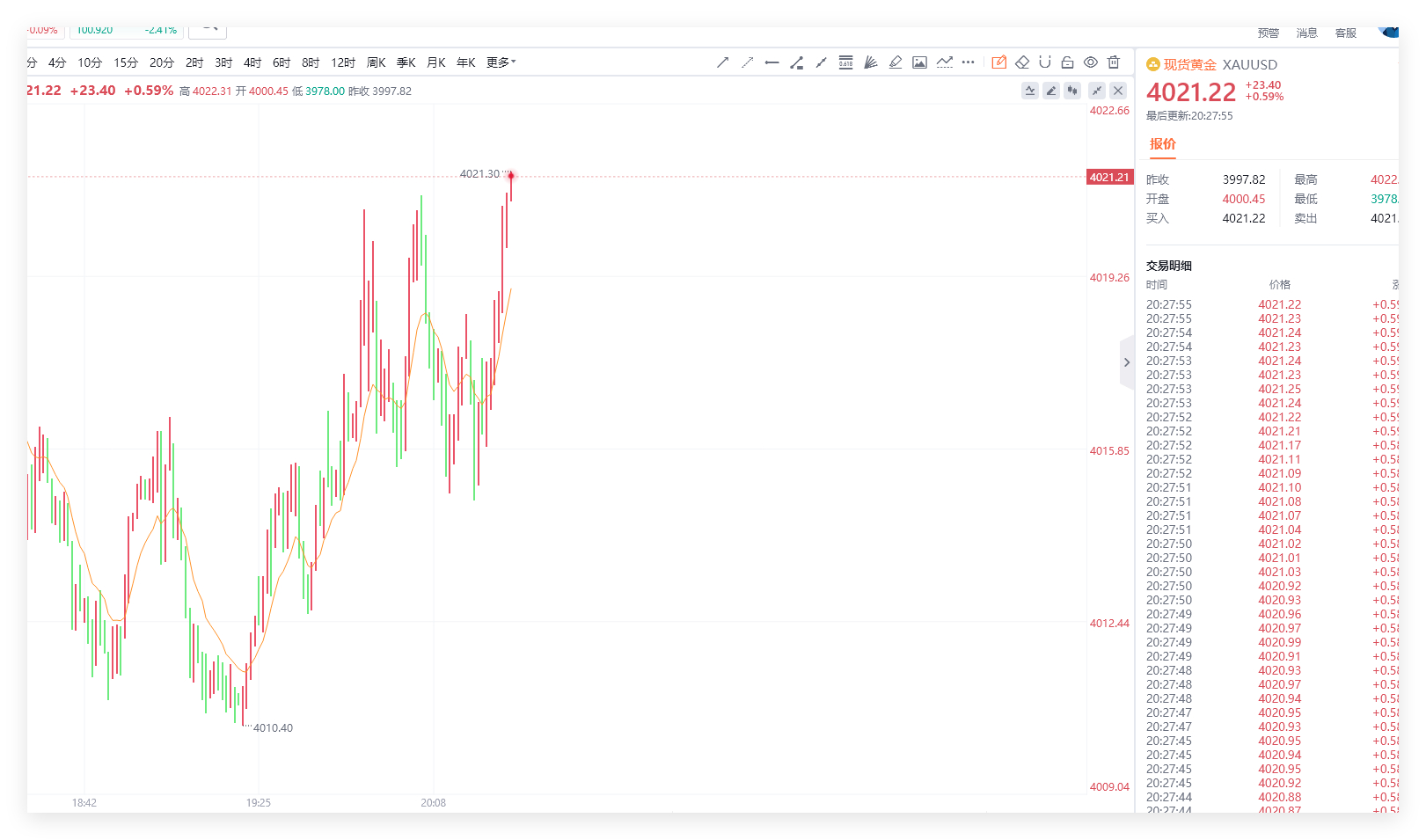
Task: Select the 月K timeframe
Action: click(436, 62)
